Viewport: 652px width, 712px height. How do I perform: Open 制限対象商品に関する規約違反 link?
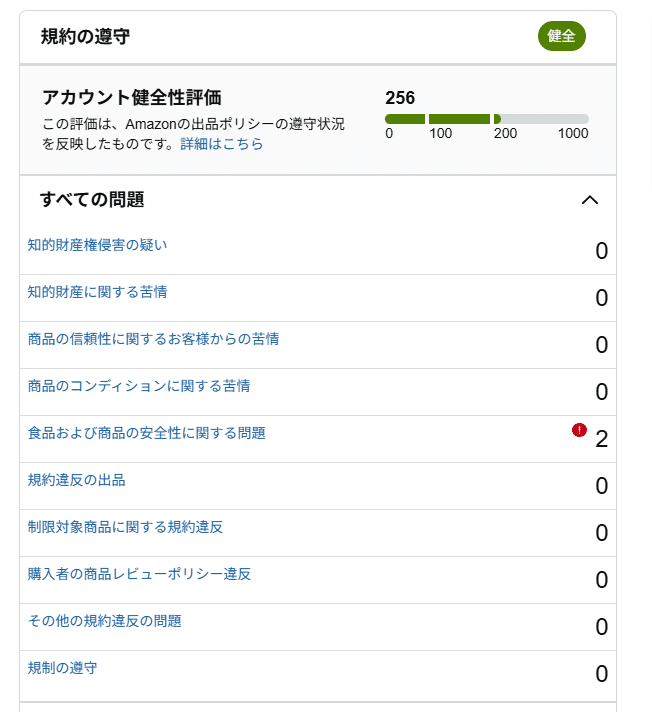[x=125, y=527]
